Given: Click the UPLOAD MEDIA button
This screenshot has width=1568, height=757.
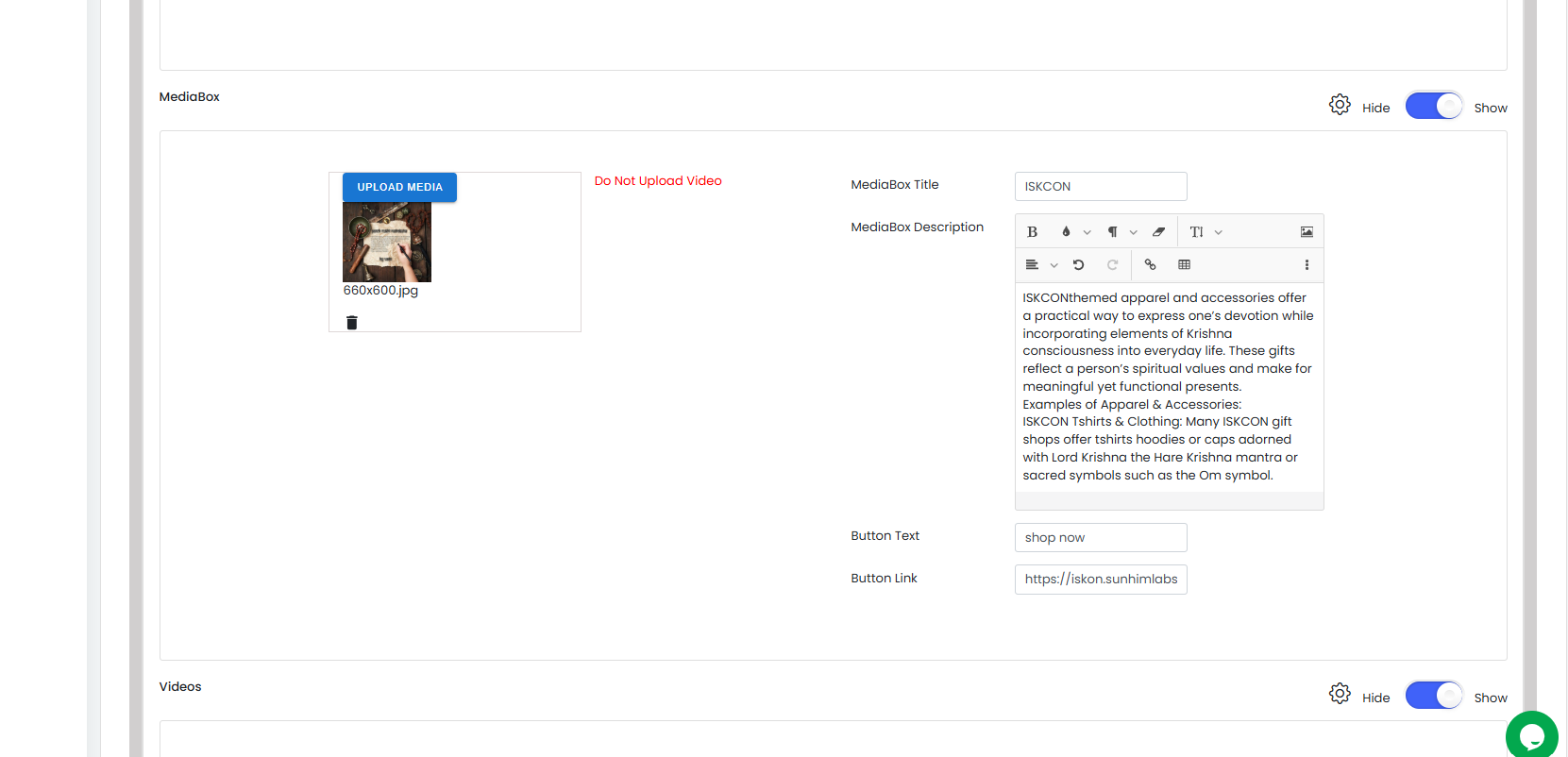Looking at the screenshot, I should 399,187.
